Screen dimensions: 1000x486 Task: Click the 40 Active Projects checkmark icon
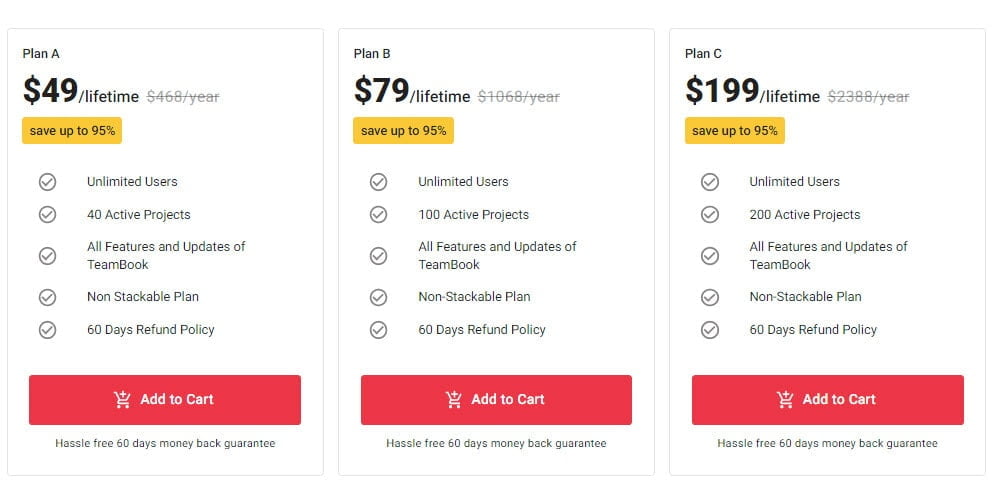47,215
